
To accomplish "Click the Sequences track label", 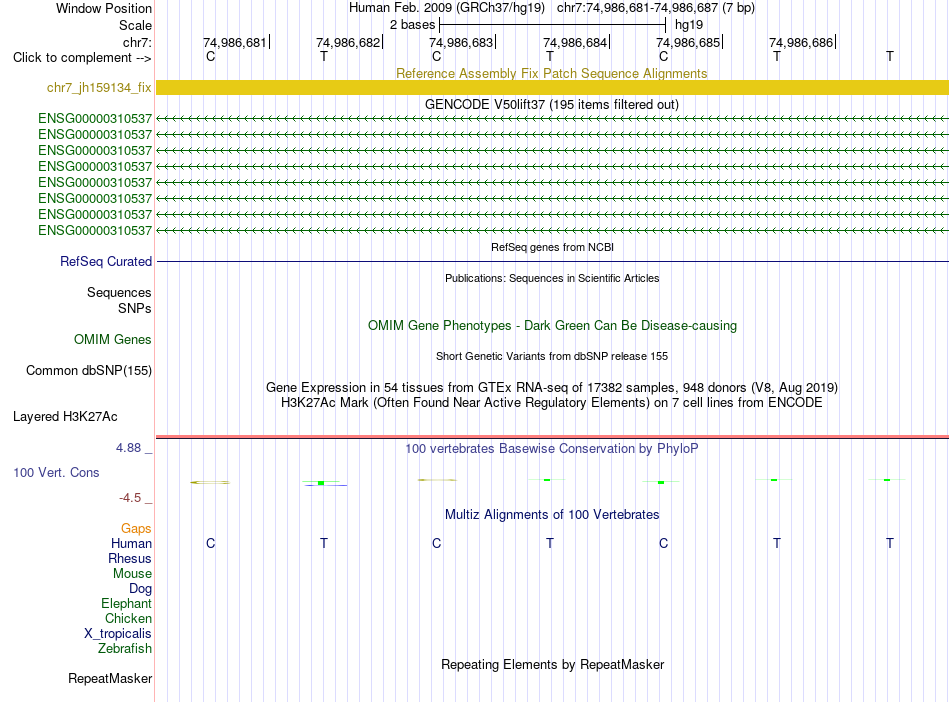I will point(119,293).
